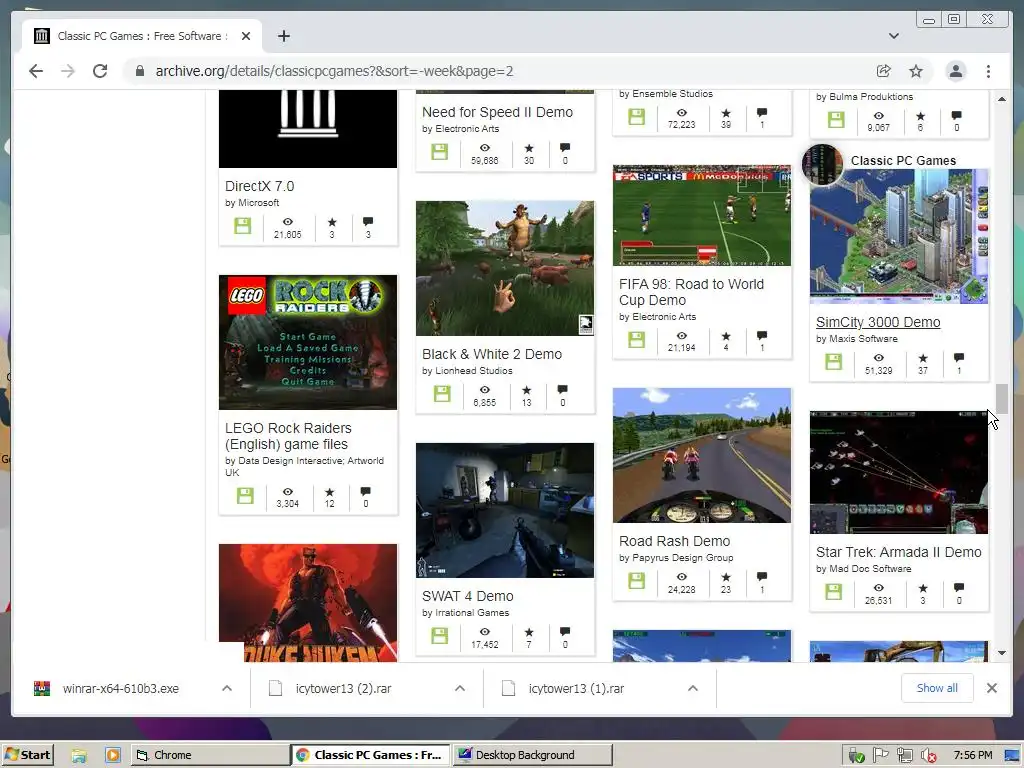The width and height of the screenshot is (1024, 768).
Task: Click Show all downloads button
Action: point(936,688)
